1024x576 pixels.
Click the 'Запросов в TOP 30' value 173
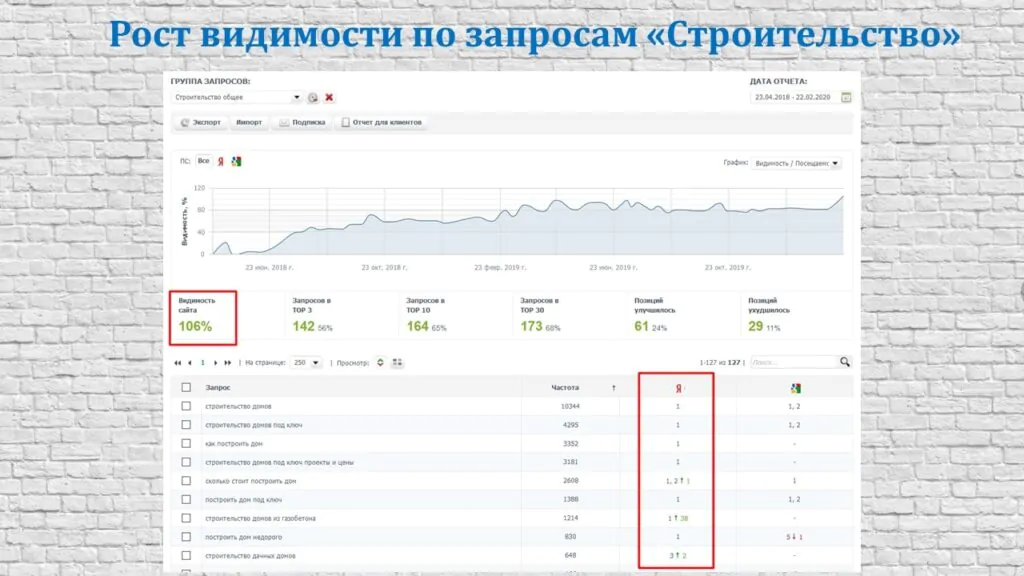point(531,326)
